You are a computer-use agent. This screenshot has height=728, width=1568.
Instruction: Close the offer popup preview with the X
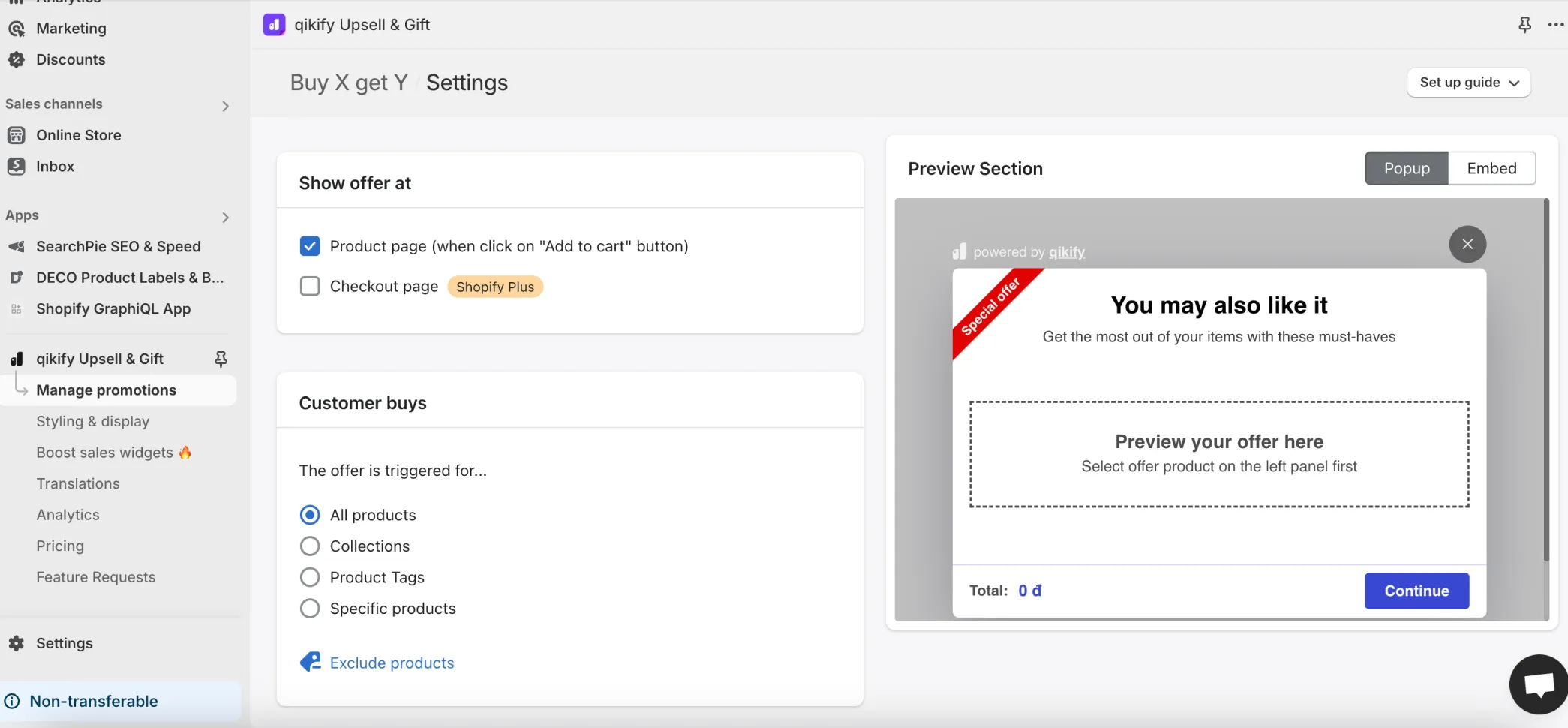click(1467, 244)
